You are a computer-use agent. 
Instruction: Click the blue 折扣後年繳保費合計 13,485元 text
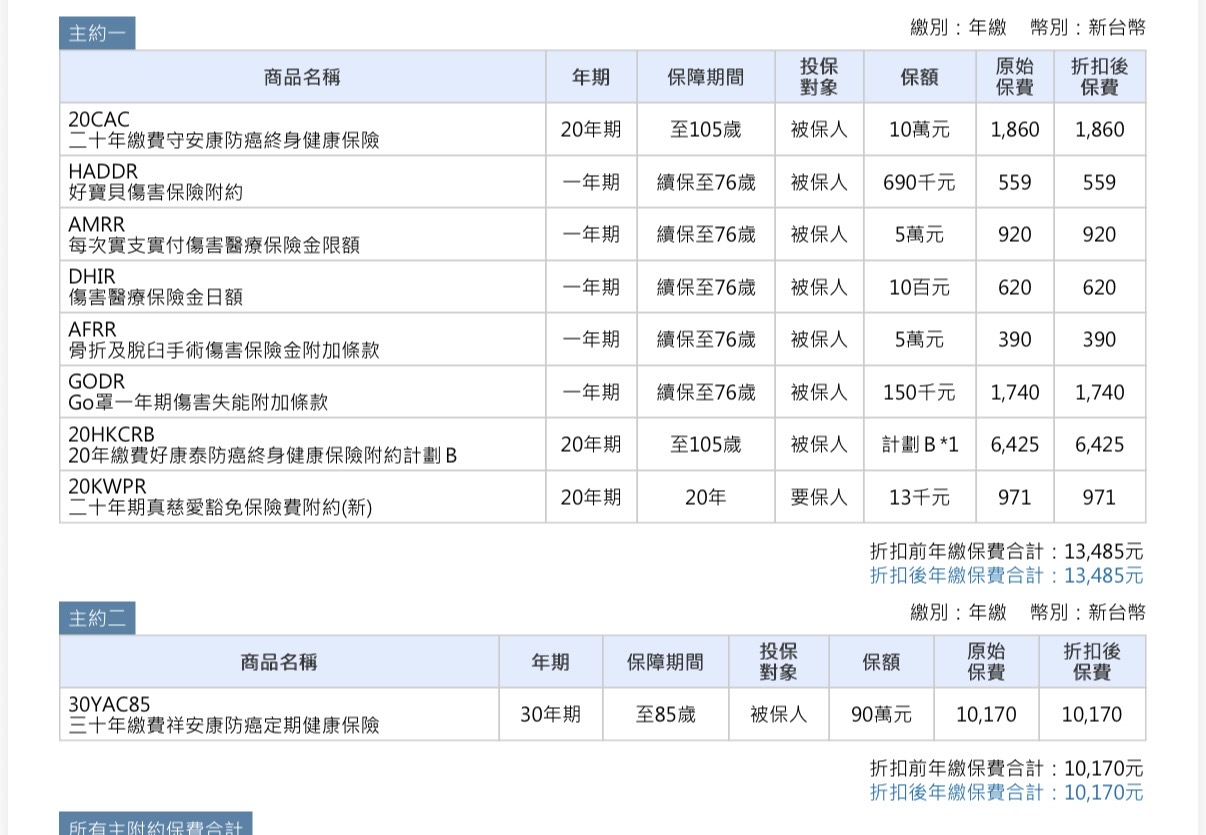point(1006,576)
